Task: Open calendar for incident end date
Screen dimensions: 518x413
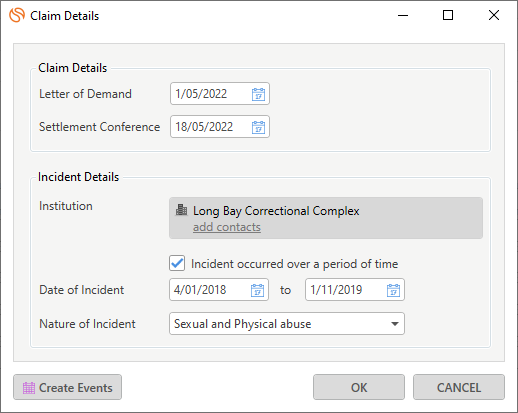Action: click(x=393, y=290)
